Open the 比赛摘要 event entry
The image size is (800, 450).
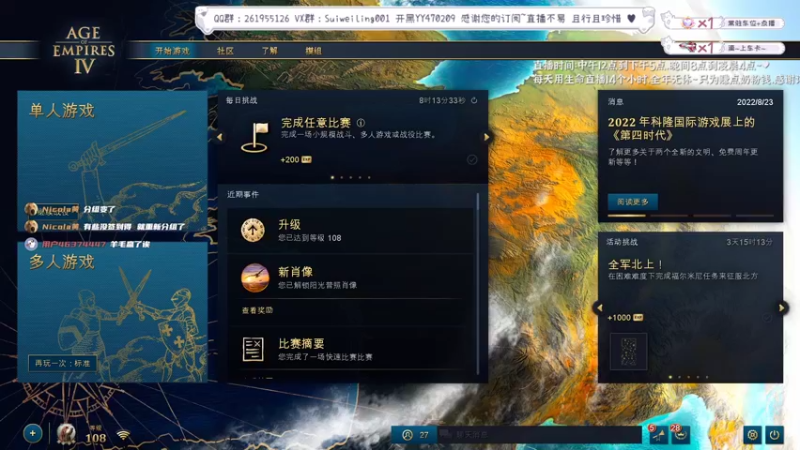pyautogui.click(x=351, y=349)
